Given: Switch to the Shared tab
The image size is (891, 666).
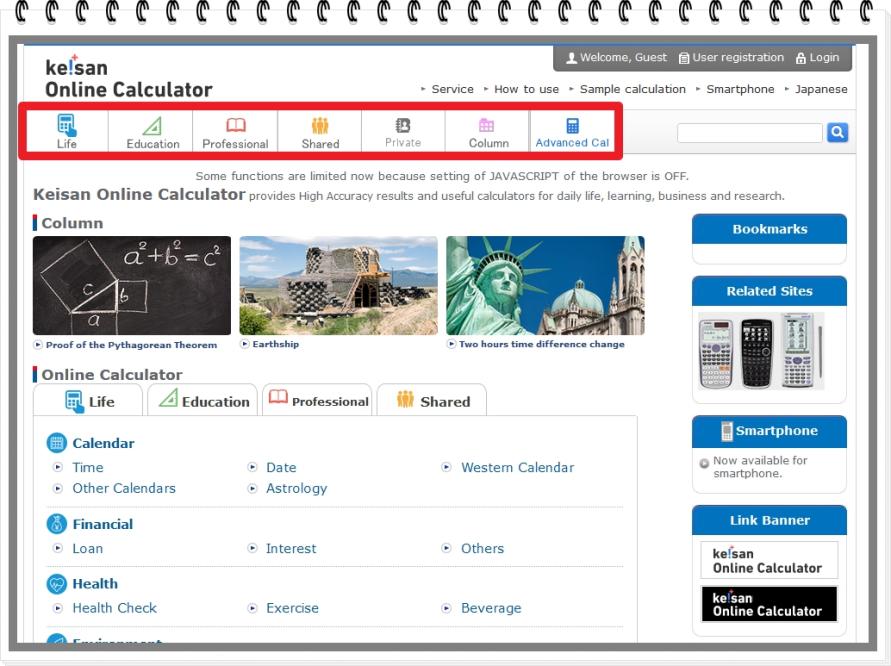Looking at the screenshot, I should click(432, 401).
